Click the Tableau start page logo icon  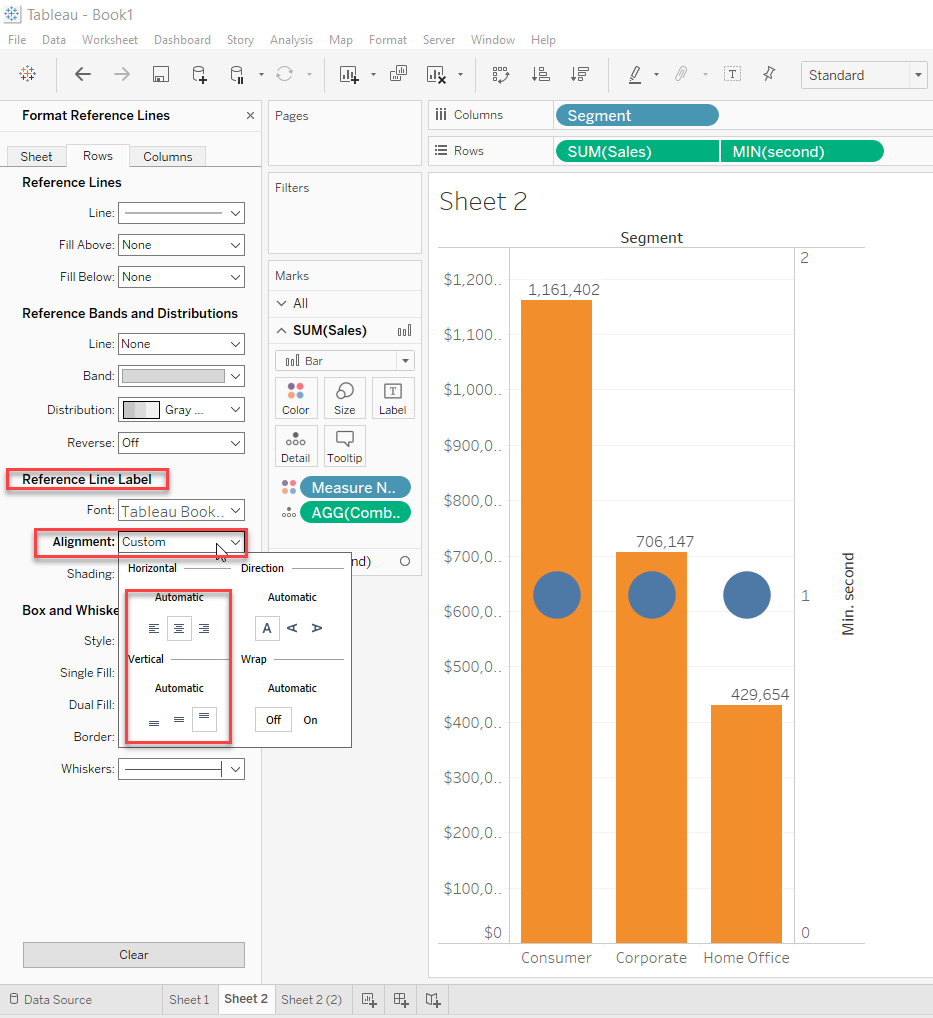(x=27, y=74)
